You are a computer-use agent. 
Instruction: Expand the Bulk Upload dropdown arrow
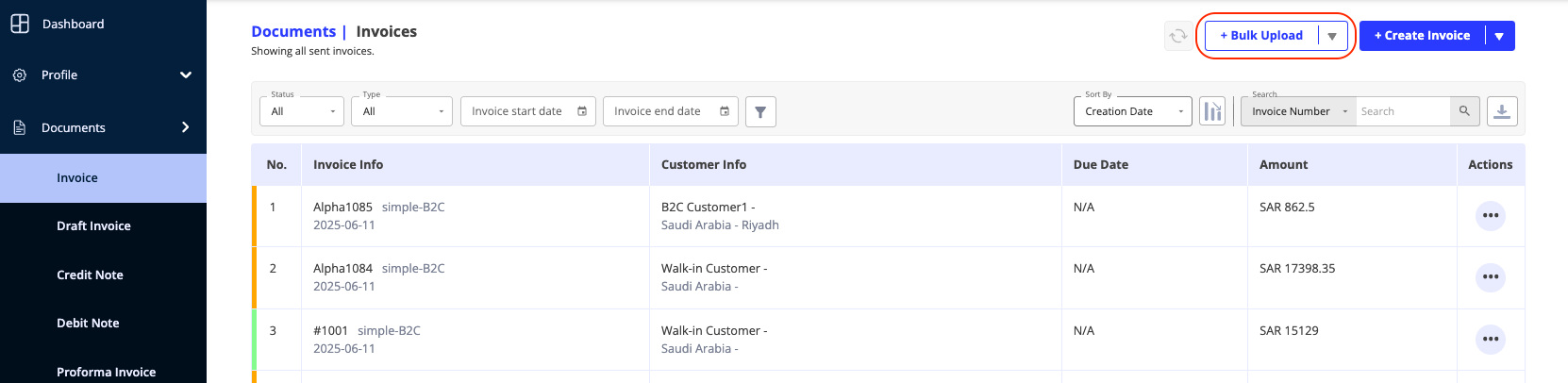(1332, 36)
